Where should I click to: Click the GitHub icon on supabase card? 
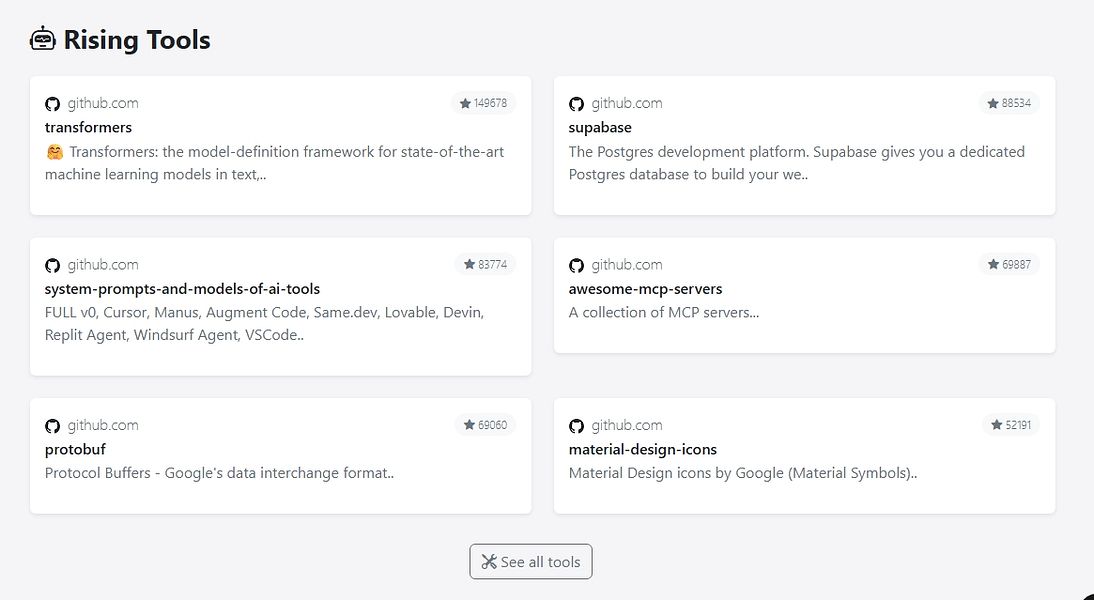[x=577, y=104]
